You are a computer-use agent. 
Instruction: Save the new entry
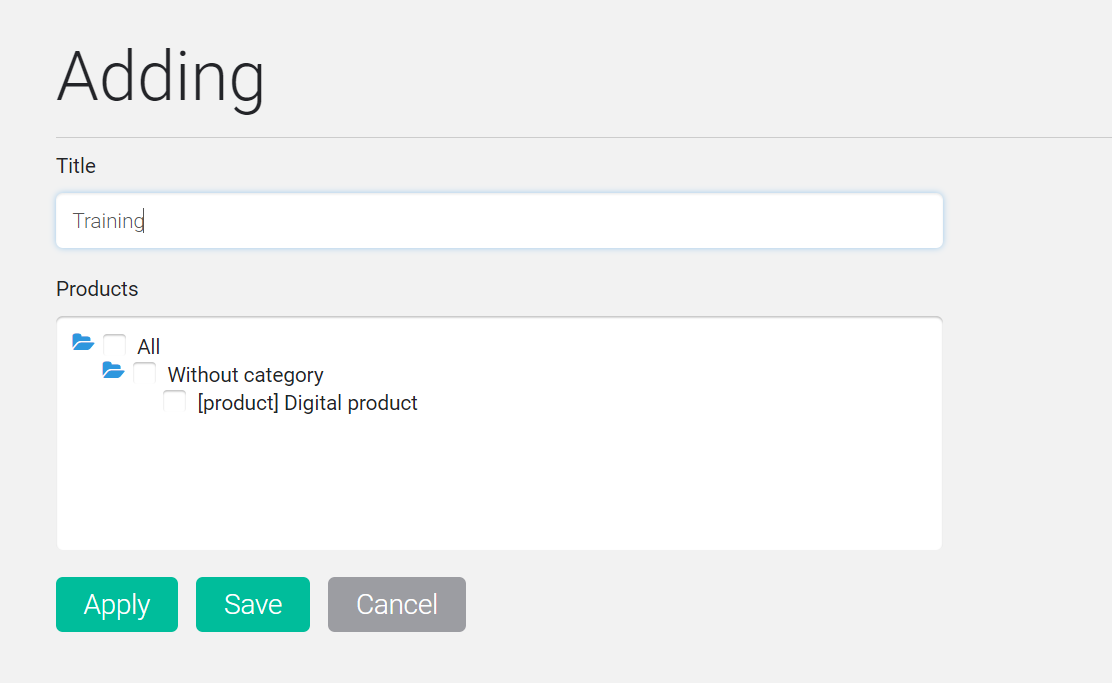point(253,604)
